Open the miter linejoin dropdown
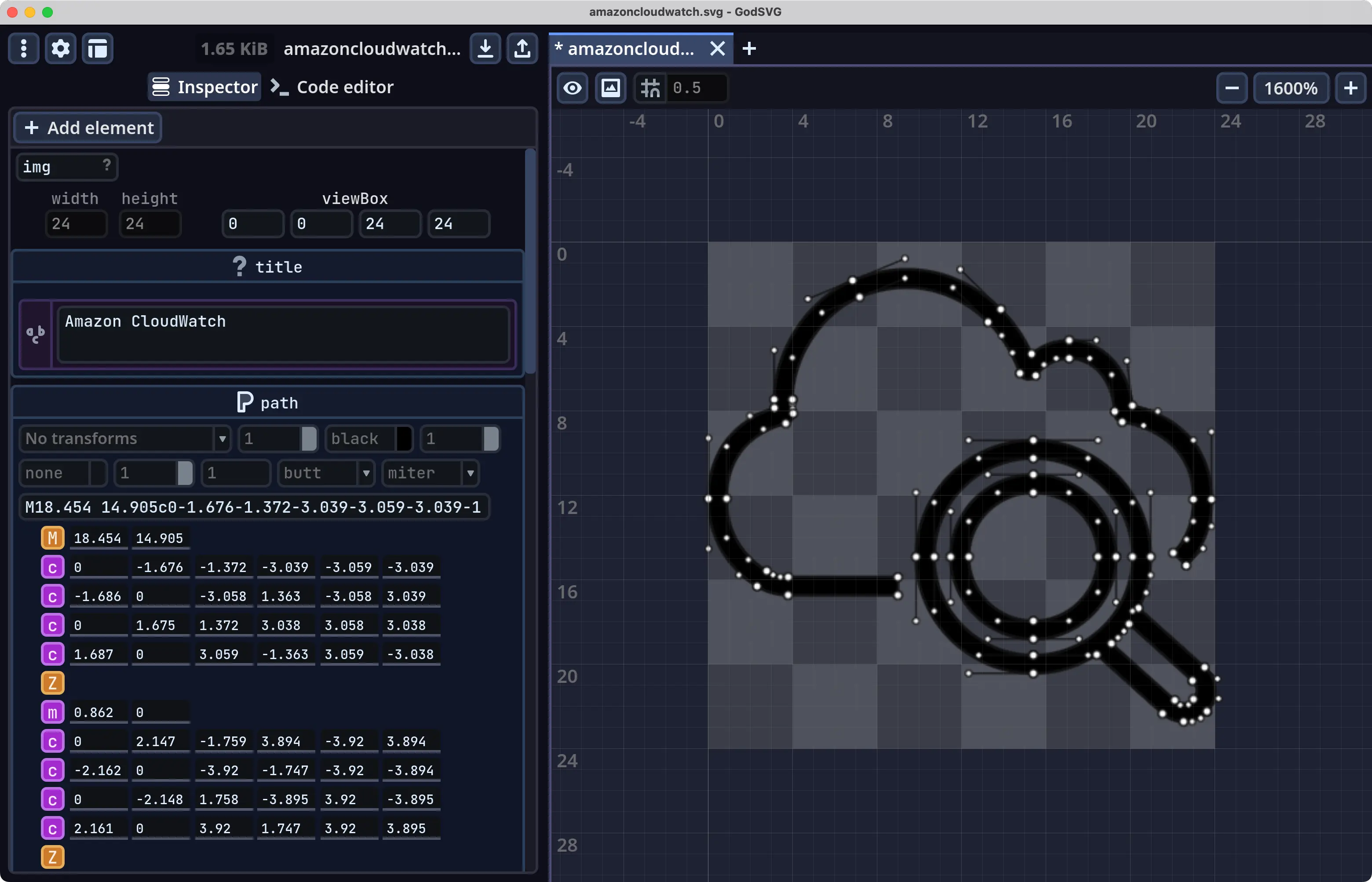The image size is (1372, 882). [x=470, y=474]
